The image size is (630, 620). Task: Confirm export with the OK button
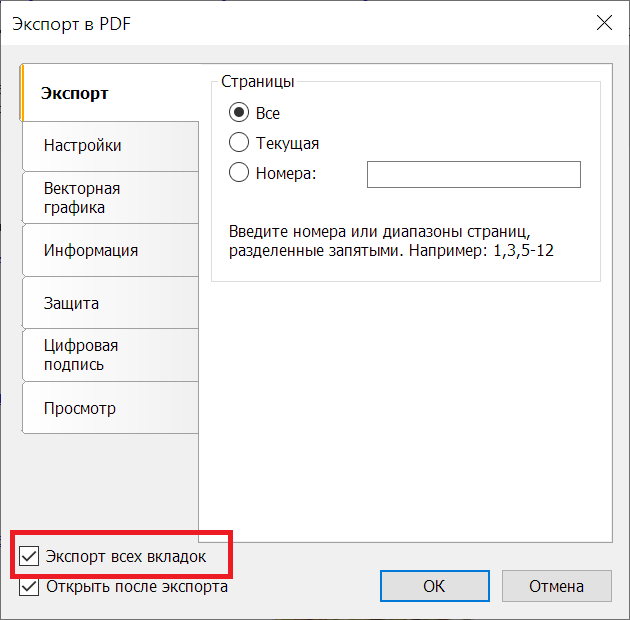tap(435, 586)
